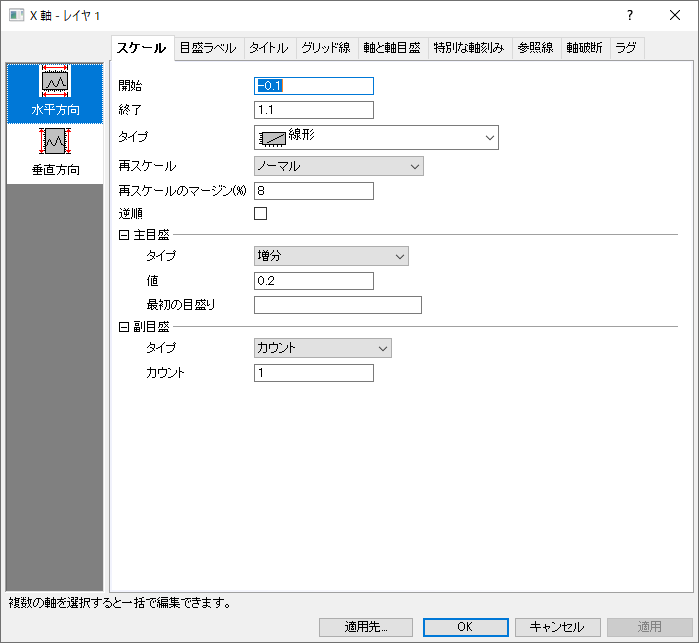Click the 開始 input field
The image size is (699, 643).
[x=314, y=86]
